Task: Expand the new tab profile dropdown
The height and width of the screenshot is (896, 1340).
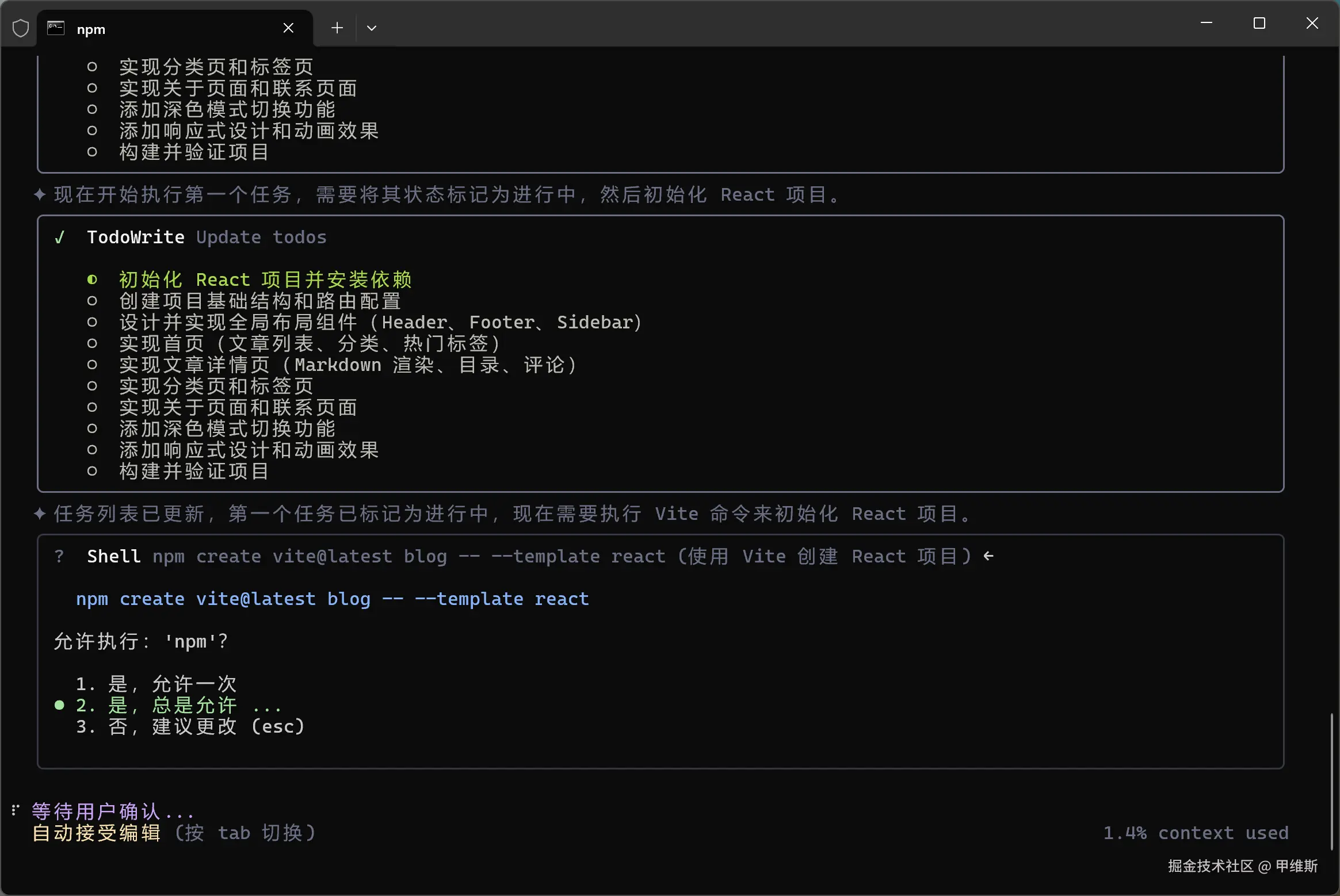Action: click(x=372, y=28)
